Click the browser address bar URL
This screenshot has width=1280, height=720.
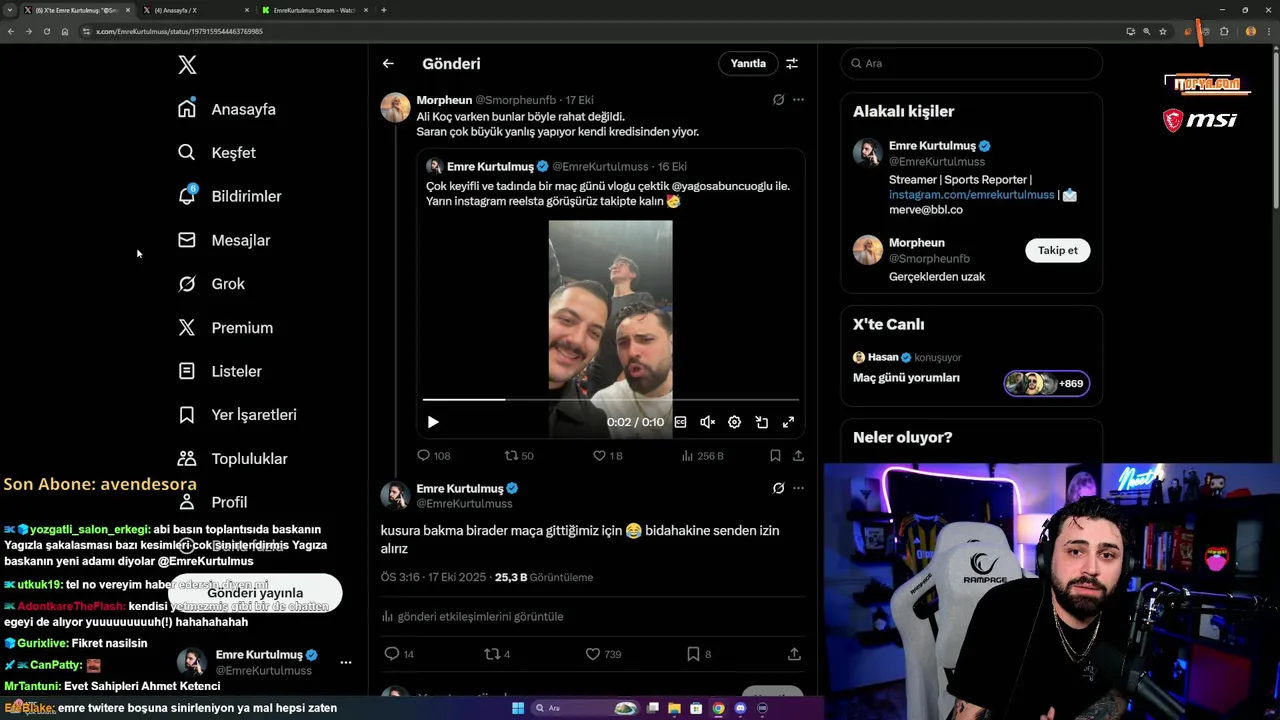click(180, 31)
